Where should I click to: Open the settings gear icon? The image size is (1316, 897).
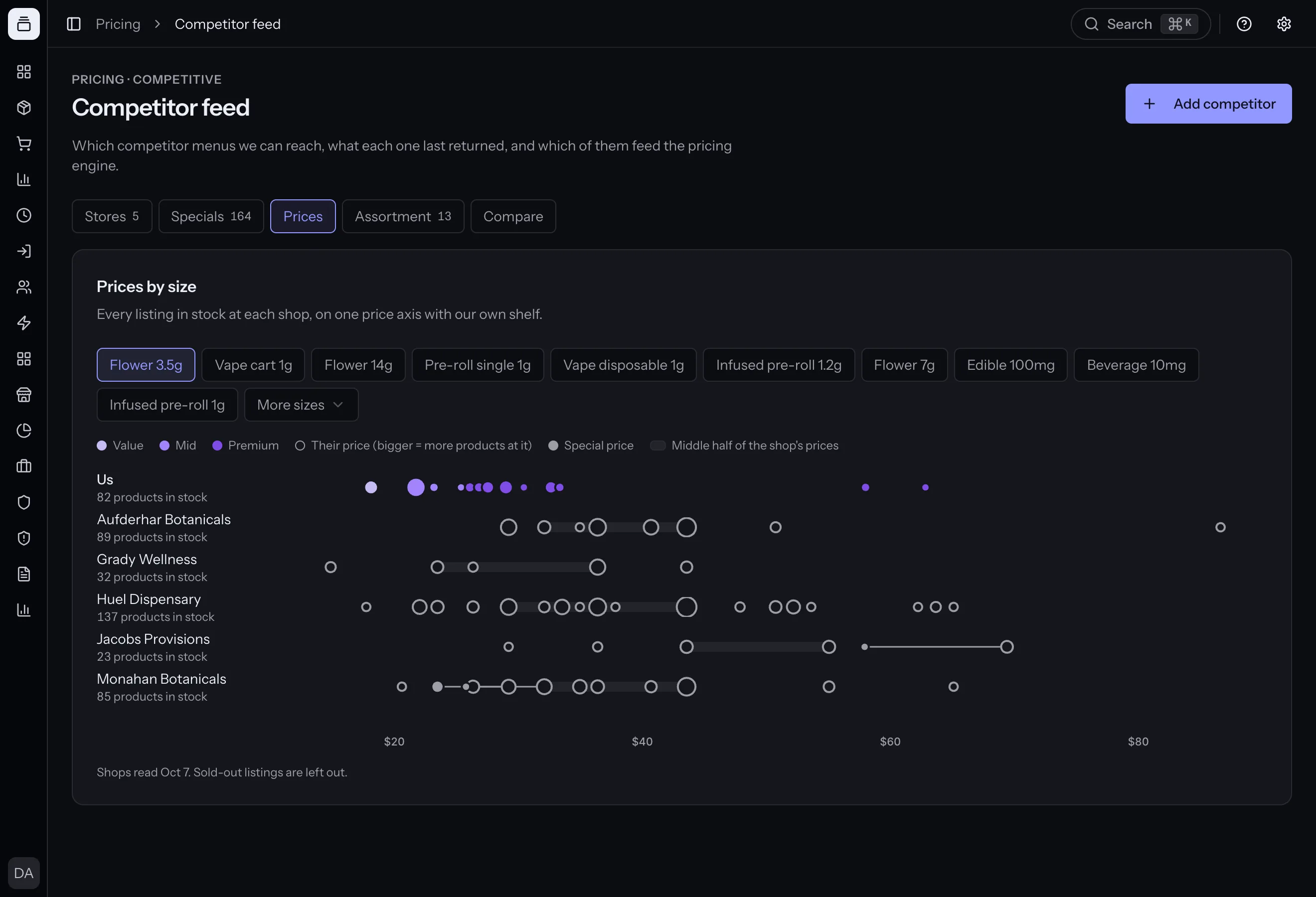point(1283,24)
